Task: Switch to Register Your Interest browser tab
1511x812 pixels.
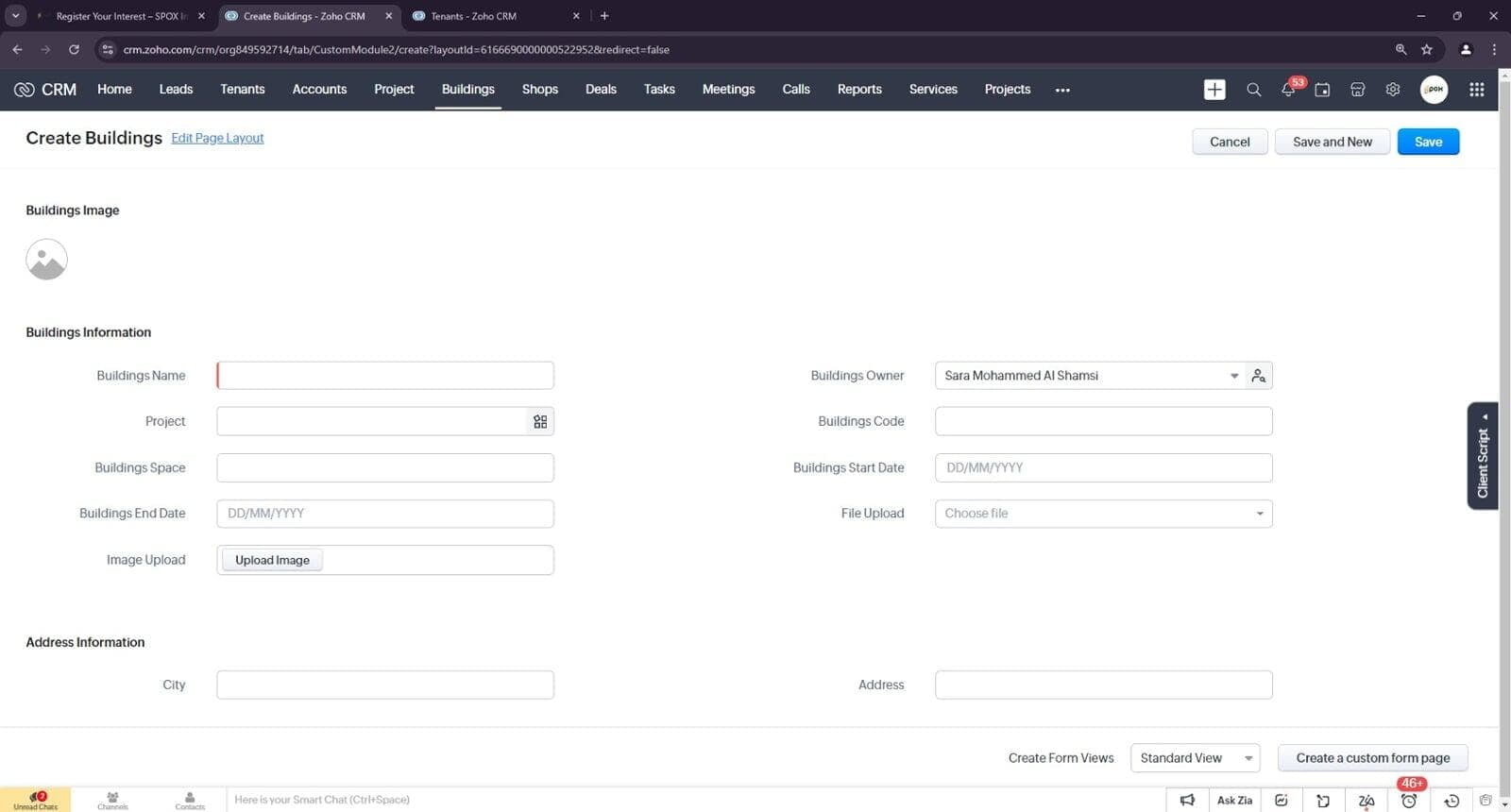Action: 120,16
